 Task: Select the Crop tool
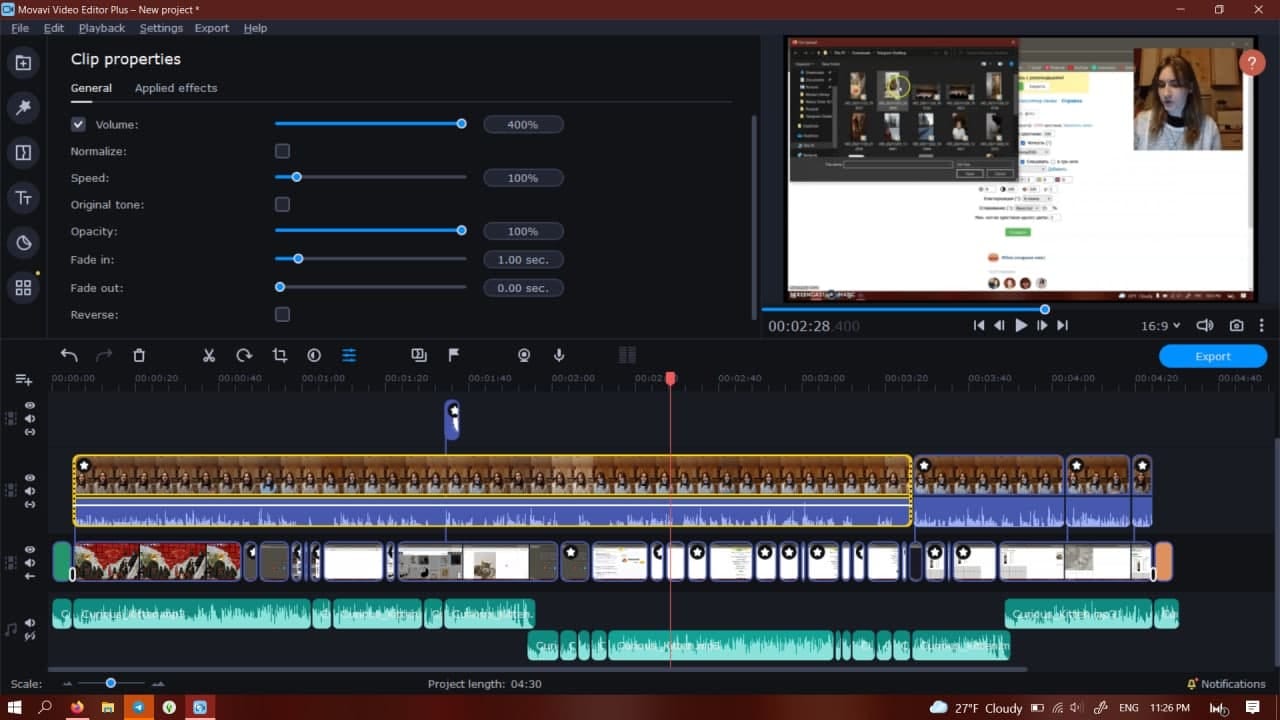tap(280, 355)
